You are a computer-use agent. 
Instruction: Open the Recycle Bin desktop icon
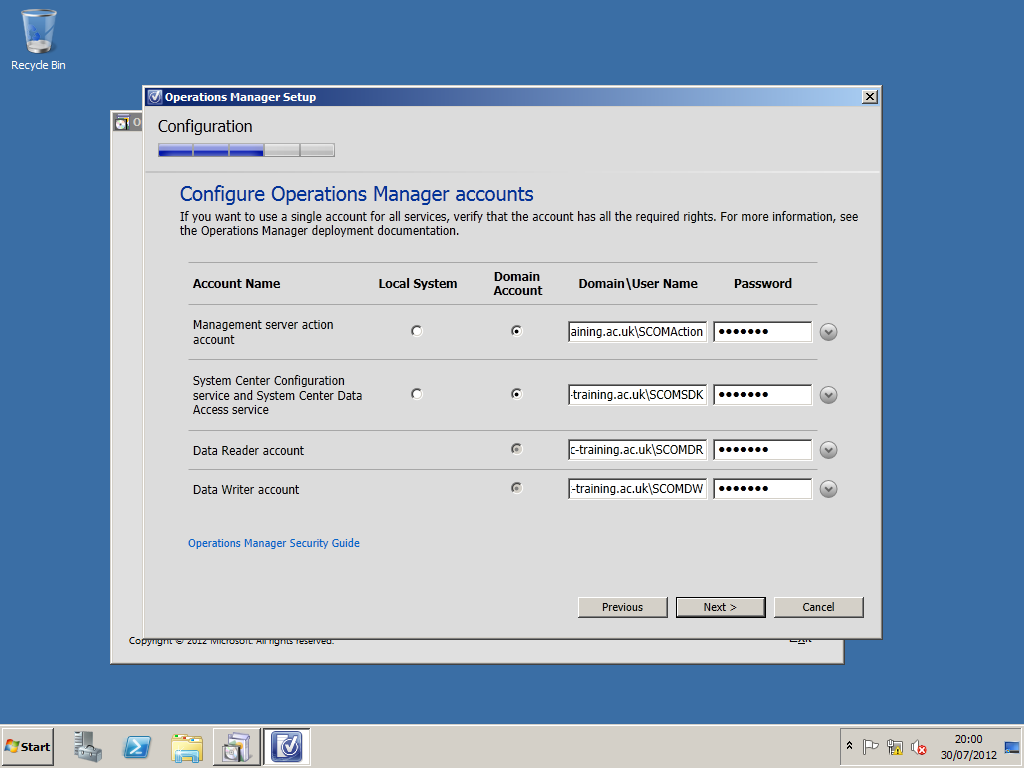pos(39,40)
